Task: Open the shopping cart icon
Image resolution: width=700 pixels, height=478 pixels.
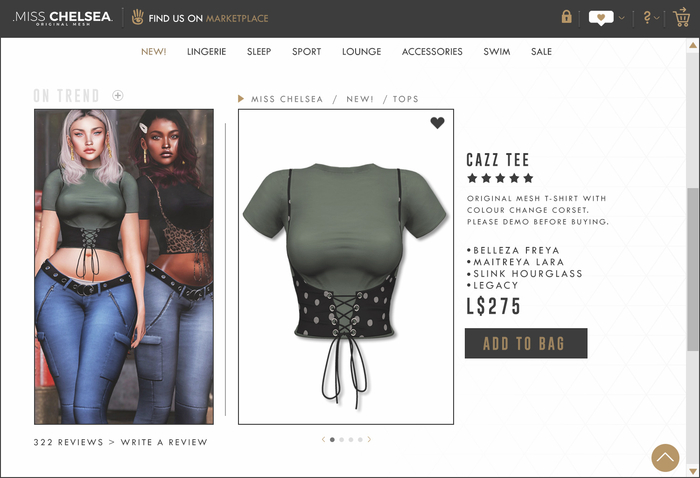Action: tap(682, 17)
